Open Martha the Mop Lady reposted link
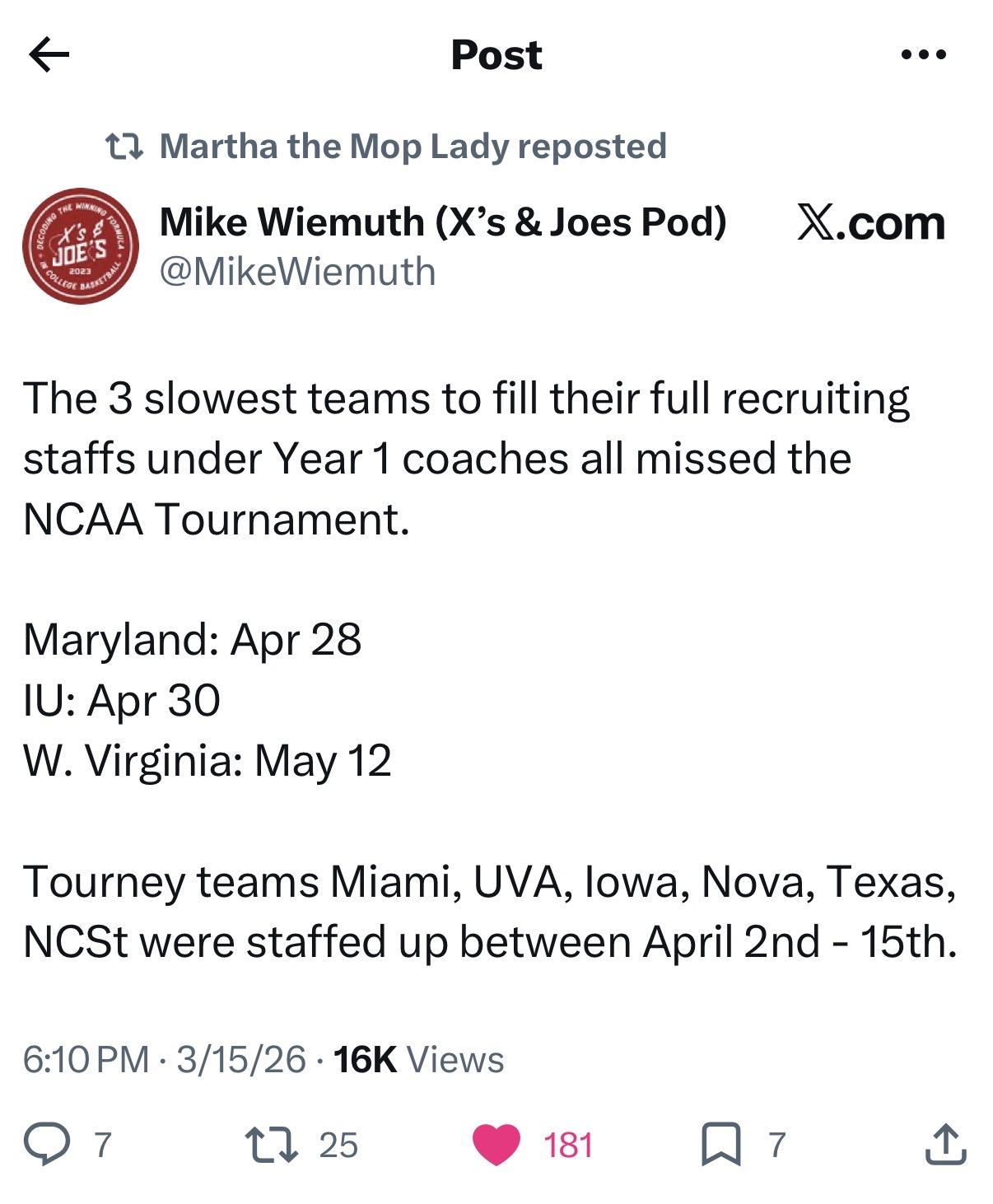The height and width of the screenshot is (1204, 993). (x=412, y=147)
